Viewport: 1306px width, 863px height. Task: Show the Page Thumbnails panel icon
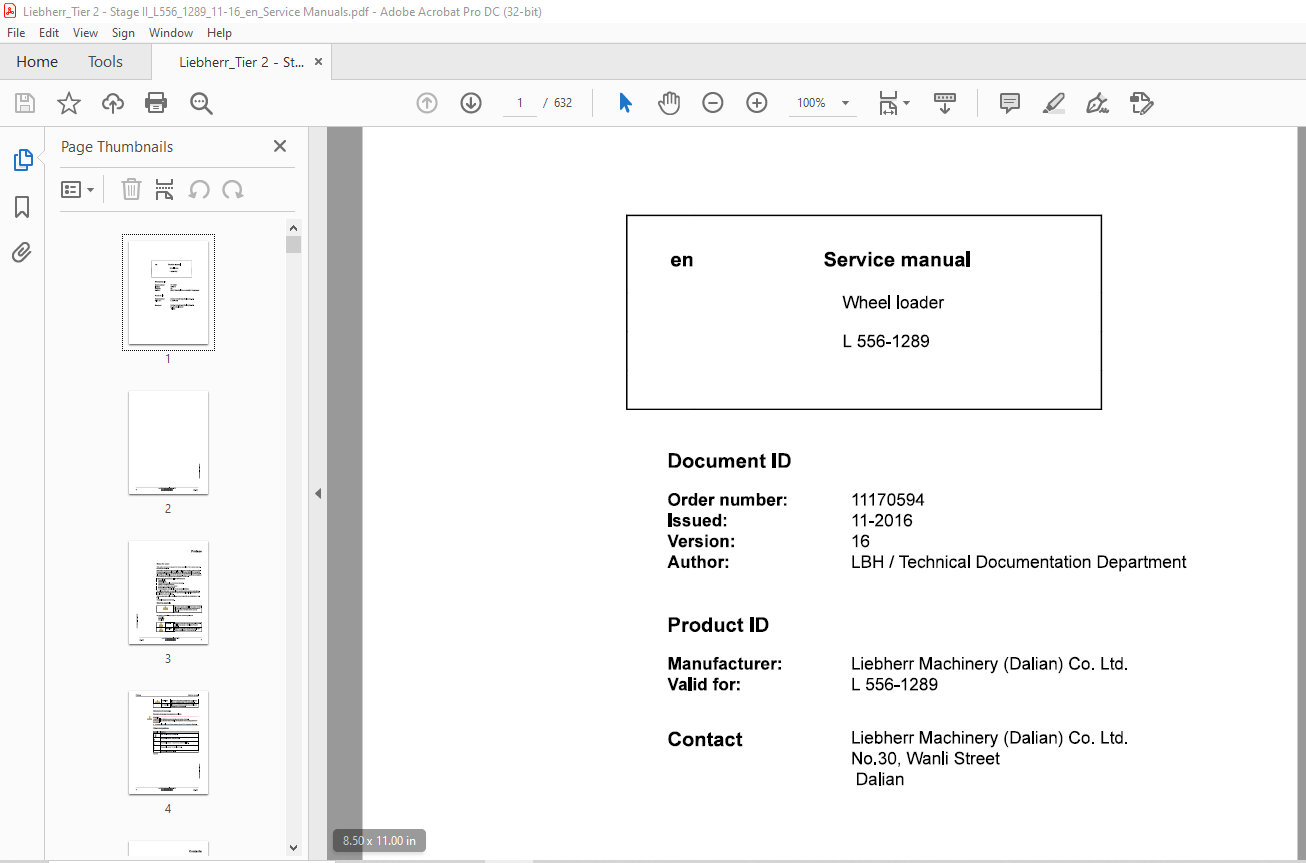22,160
